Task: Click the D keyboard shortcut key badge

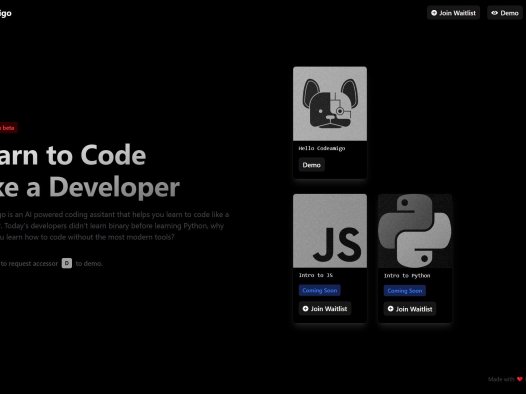Action: pyautogui.click(x=67, y=263)
